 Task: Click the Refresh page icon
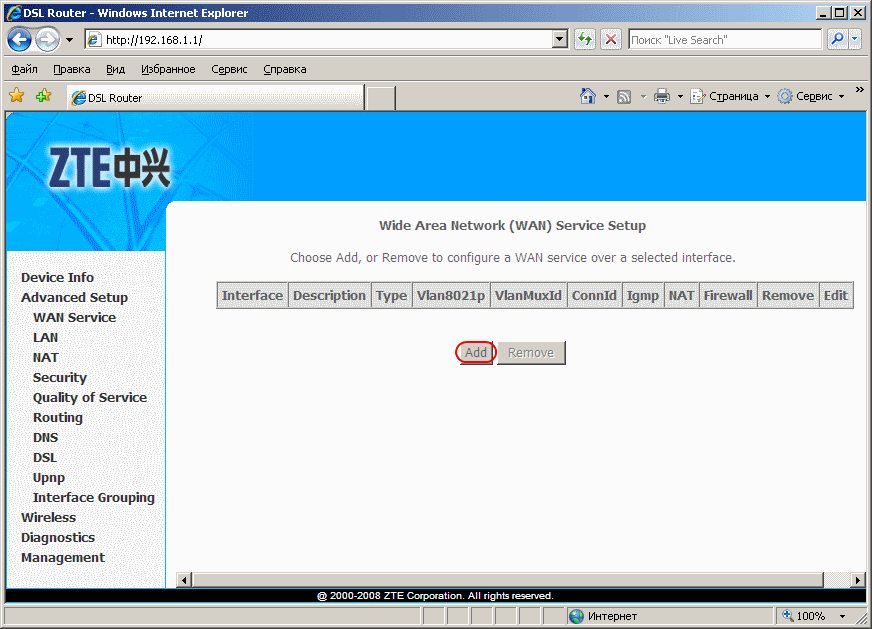585,40
